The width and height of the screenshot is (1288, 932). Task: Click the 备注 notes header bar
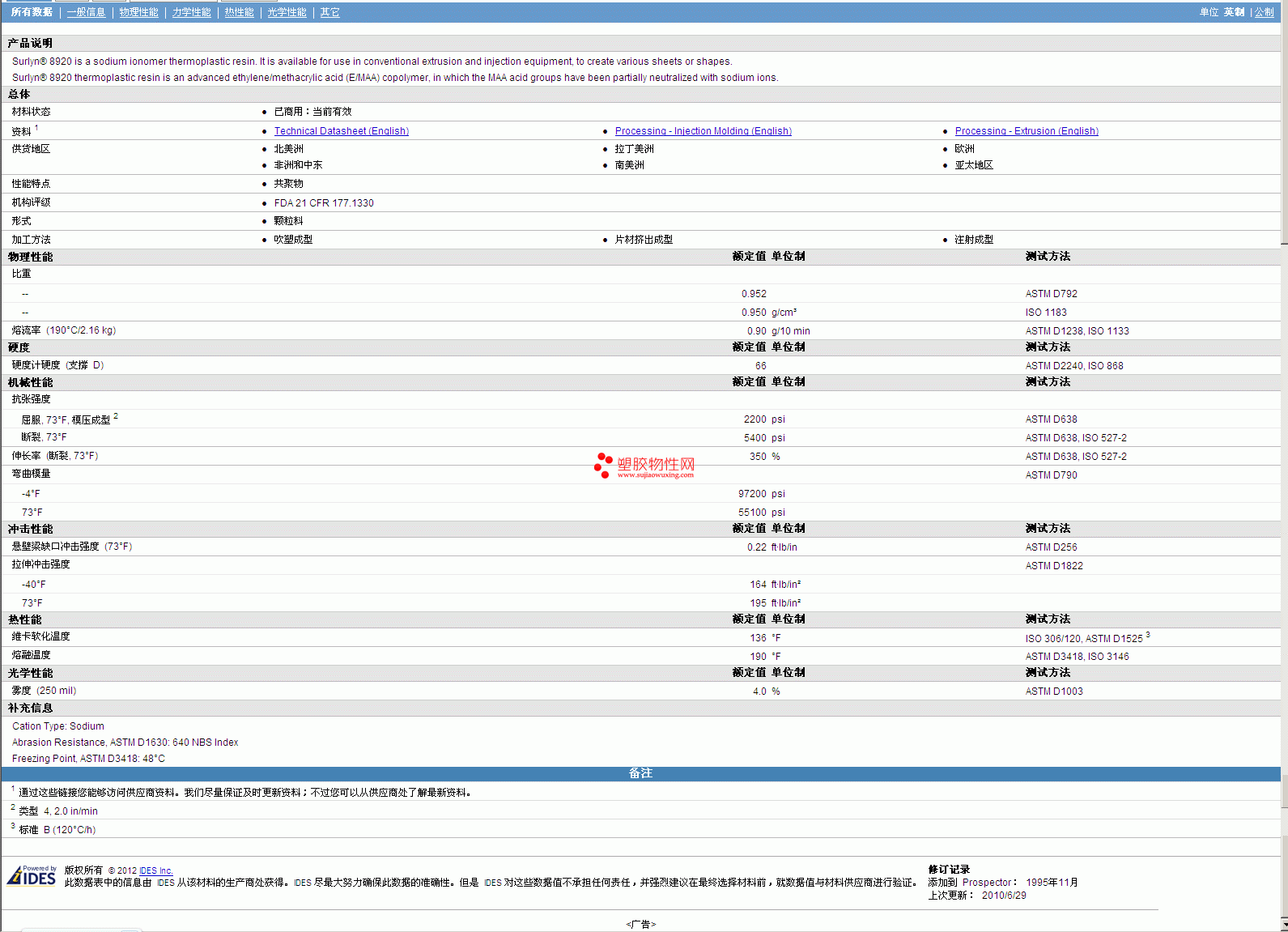point(640,773)
